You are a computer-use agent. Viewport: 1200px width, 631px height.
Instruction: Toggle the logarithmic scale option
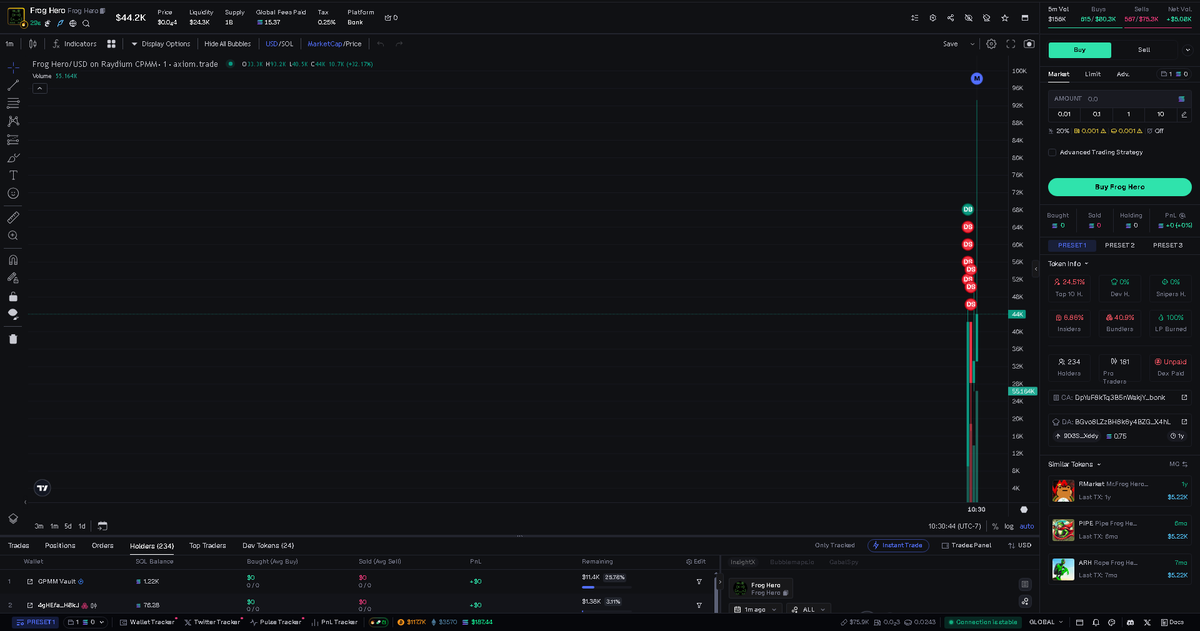[1009, 526]
